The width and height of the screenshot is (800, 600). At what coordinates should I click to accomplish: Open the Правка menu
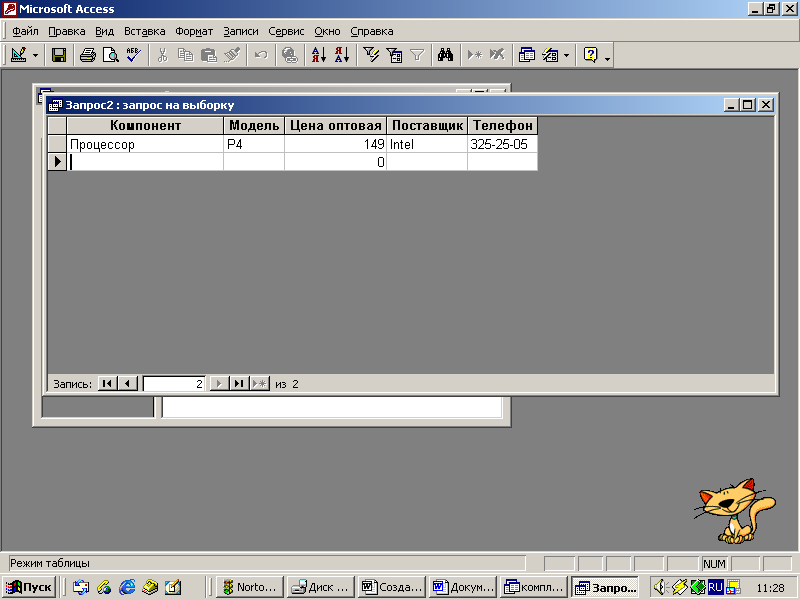[66, 31]
